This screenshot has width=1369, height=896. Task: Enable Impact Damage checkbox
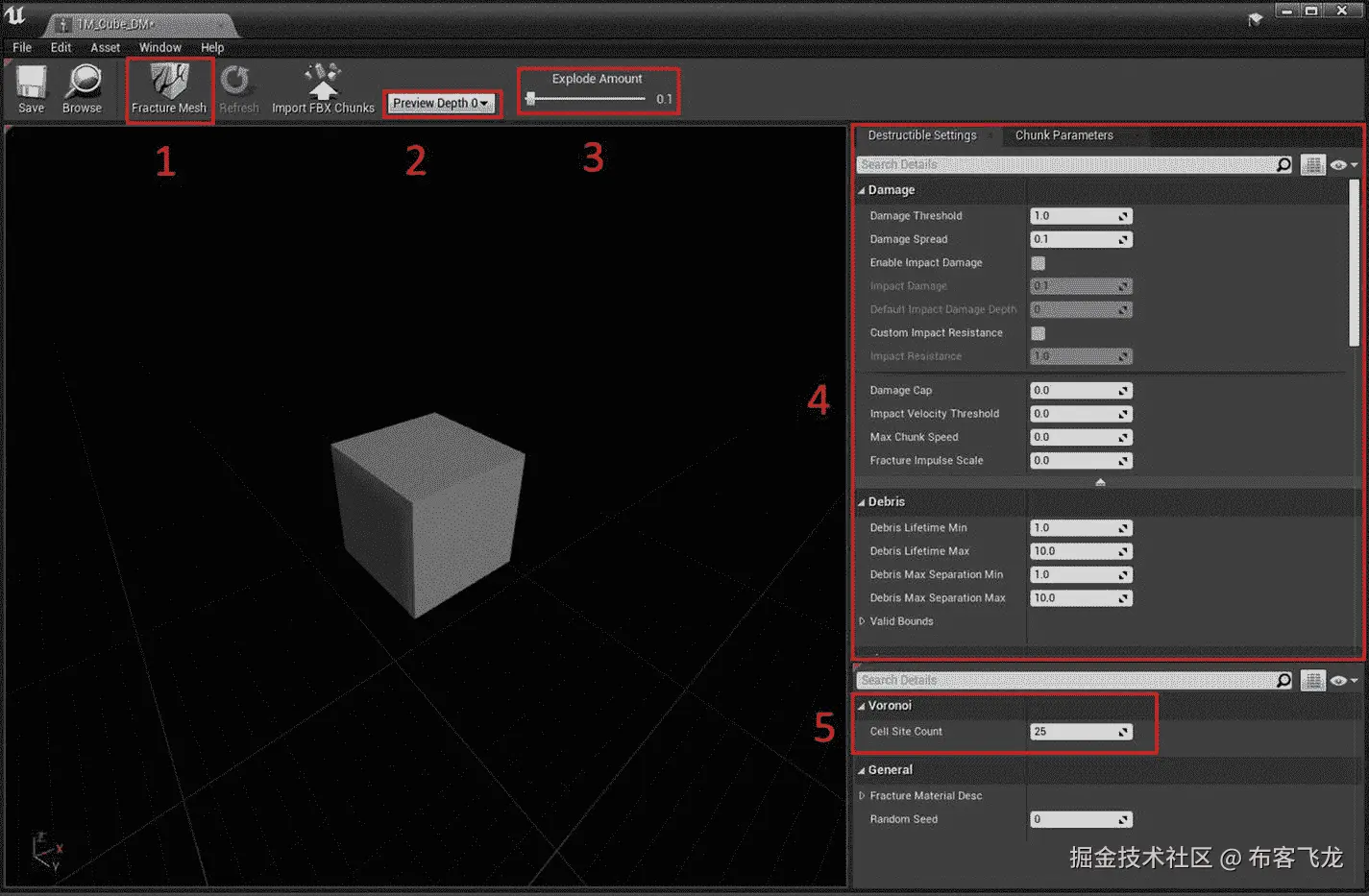pos(1038,263)
